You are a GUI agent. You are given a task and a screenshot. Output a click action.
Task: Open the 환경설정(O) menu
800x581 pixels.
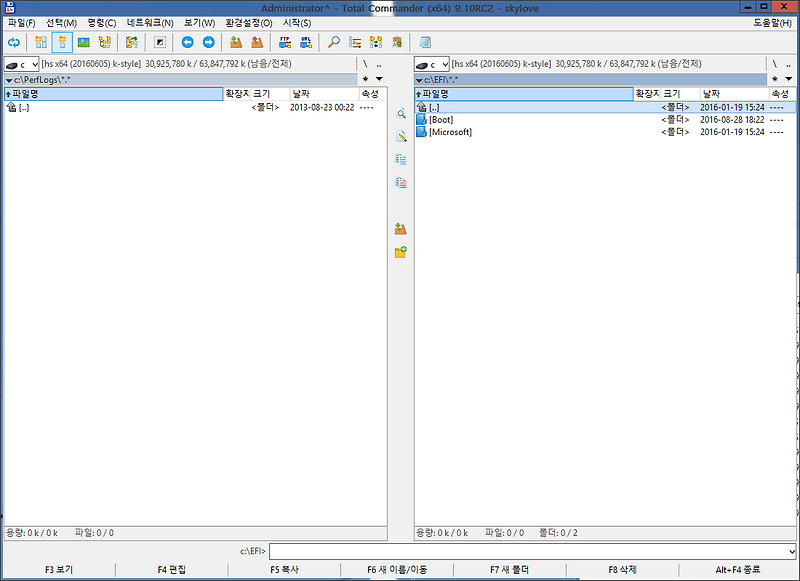point(249,23)
